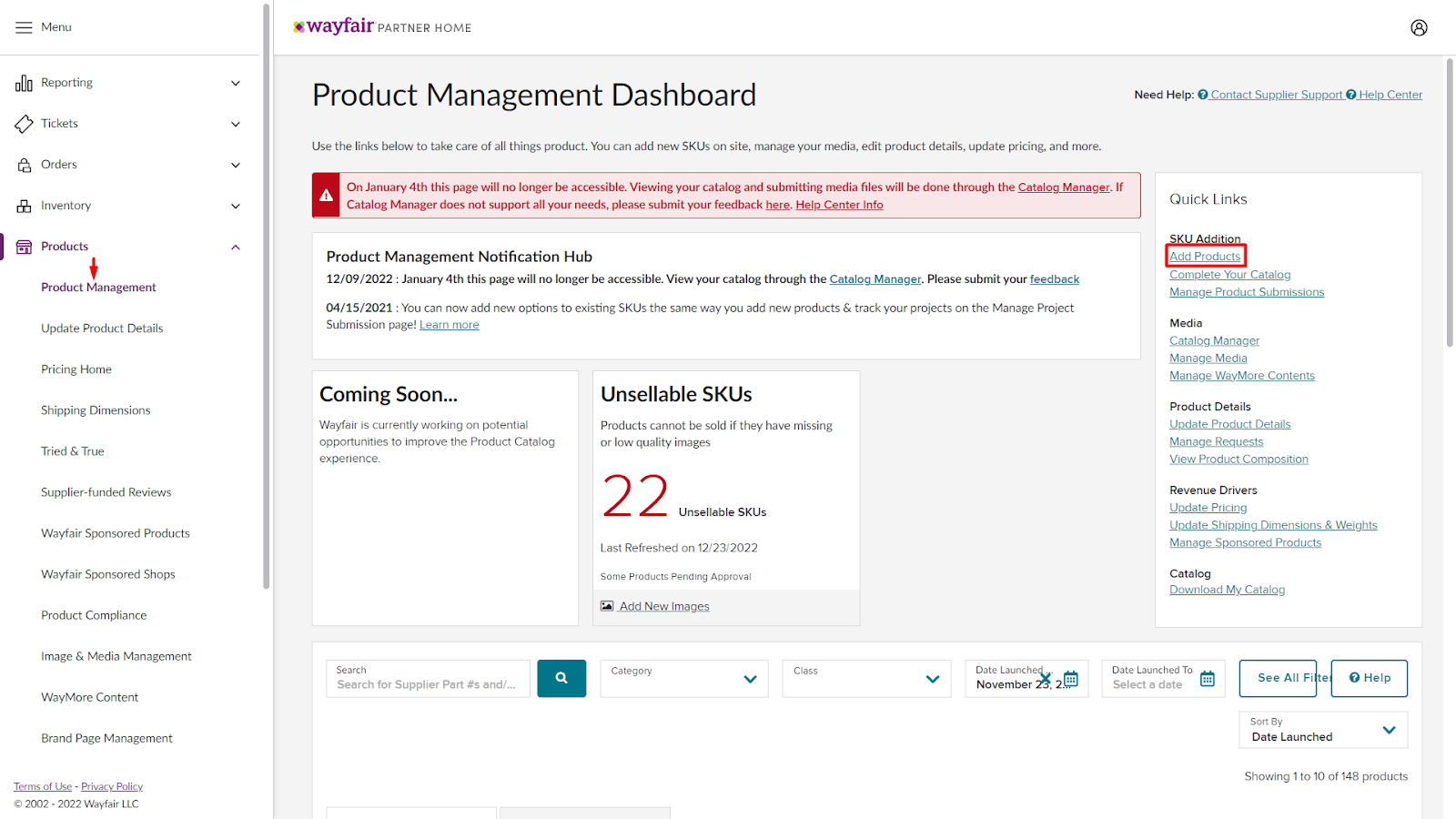The height and width of the screenshot is (819, 1456).
Task: Open the Date Launched calendar icon
Action: (1071, 679)
